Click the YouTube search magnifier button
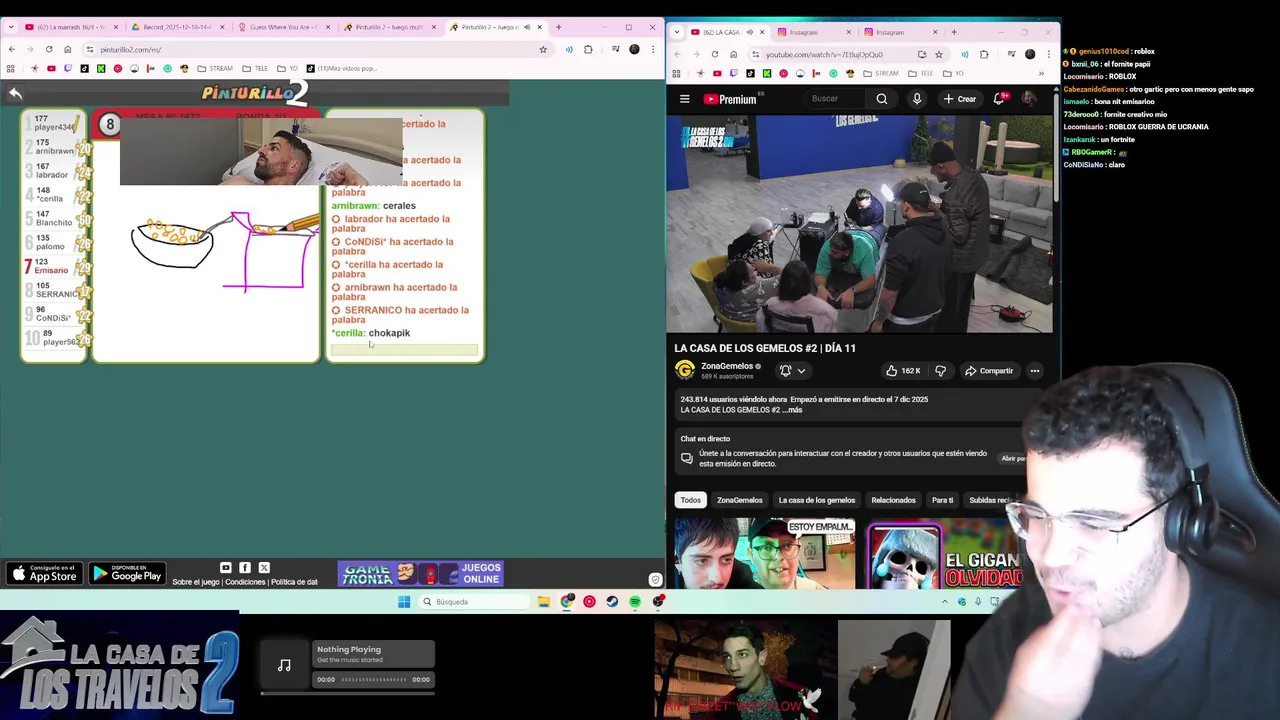Image resolution: width=1280 pixels, height=720 pixels. [882, 99]
